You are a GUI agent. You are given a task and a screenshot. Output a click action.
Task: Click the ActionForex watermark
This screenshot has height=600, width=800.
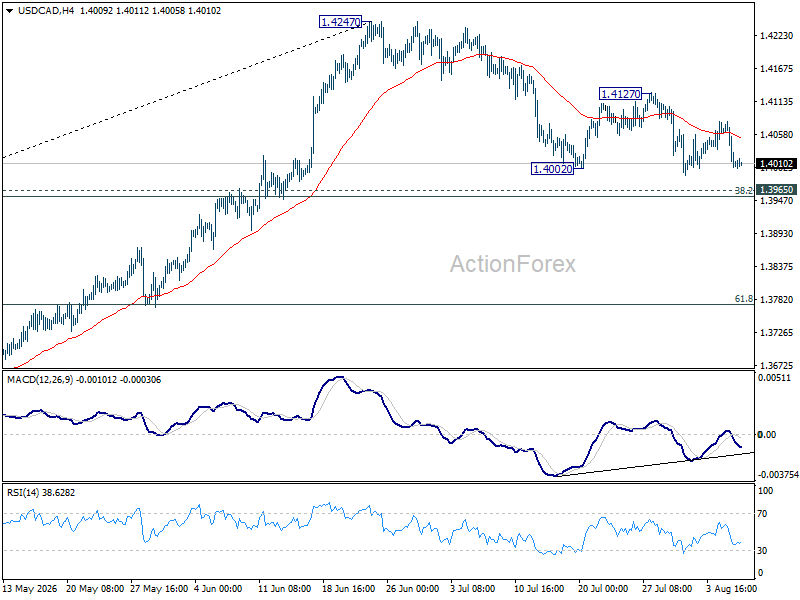(x=512, y=264)
